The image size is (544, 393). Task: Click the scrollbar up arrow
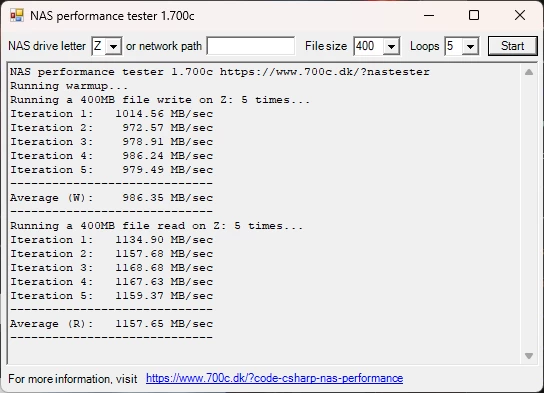pos(529,72)
